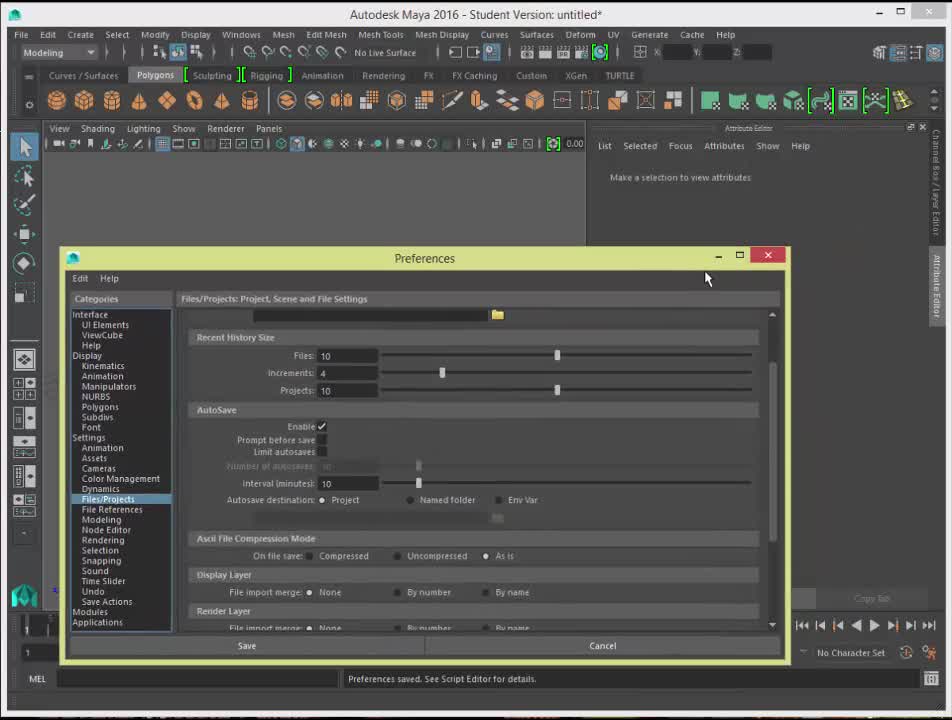Save the preferences

[247, 646]
